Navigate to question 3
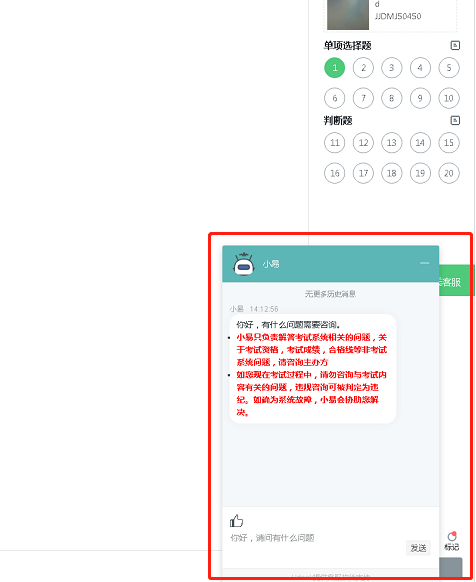Image resolution: width=476 pixels, height=582 pixels. pos(392,68)
